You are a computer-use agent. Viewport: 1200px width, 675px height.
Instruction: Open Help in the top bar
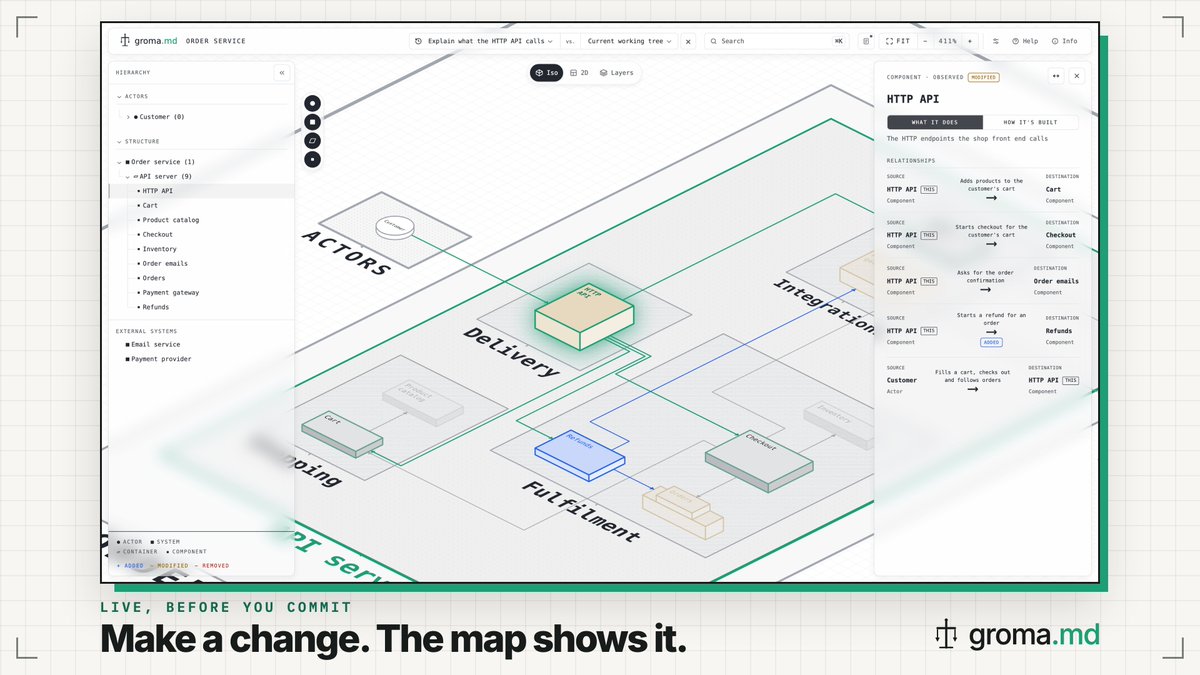point(1025,41)
